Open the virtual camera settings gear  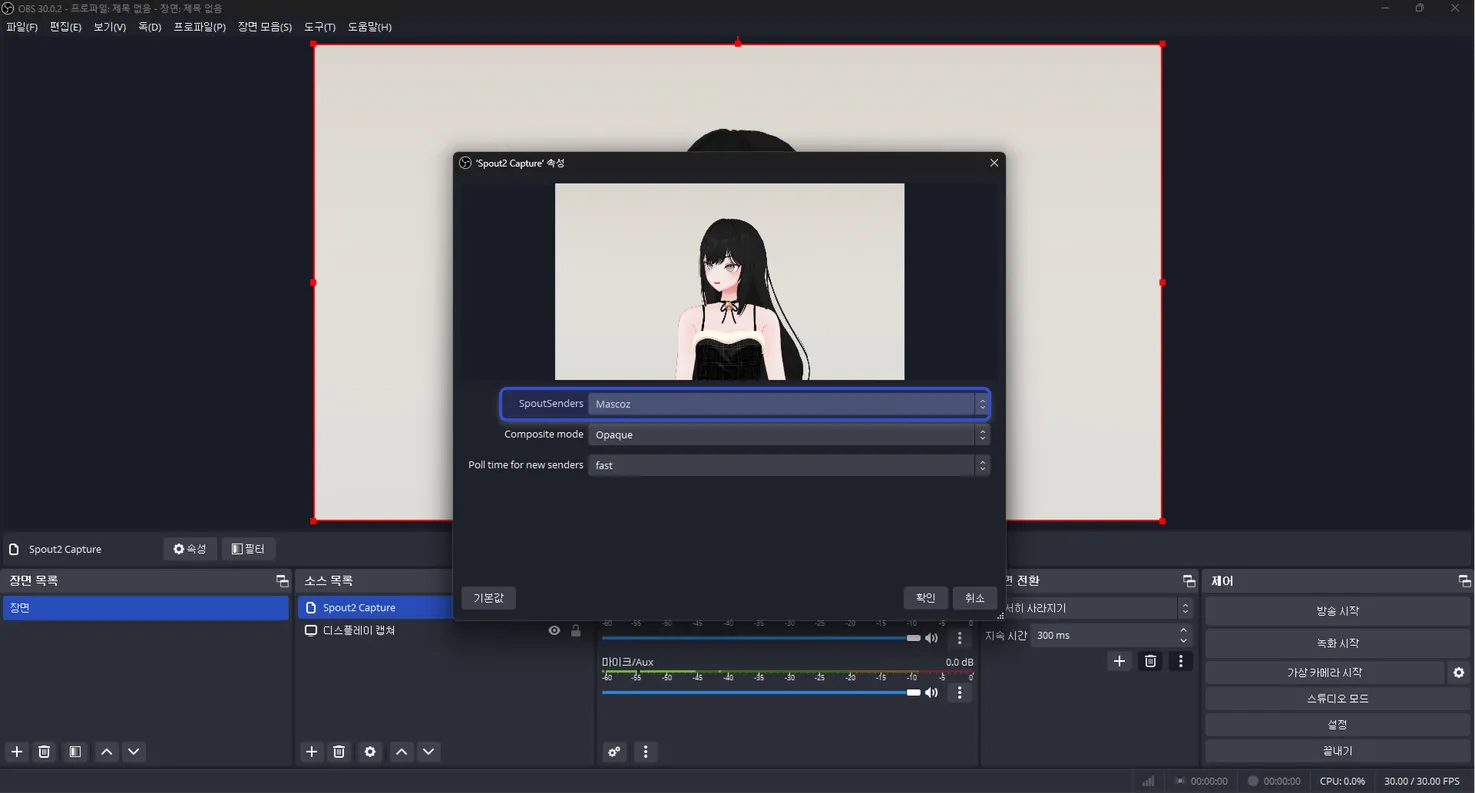(x=1458, y=673)
